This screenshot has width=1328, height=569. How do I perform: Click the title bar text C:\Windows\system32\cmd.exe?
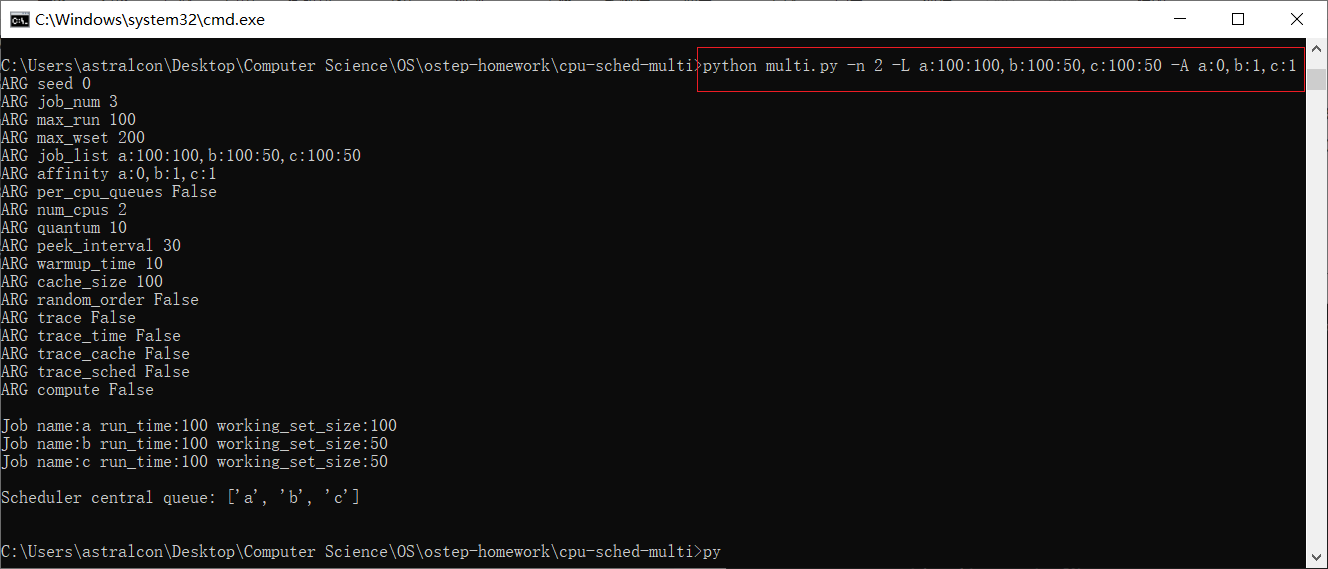coord(150,20)
